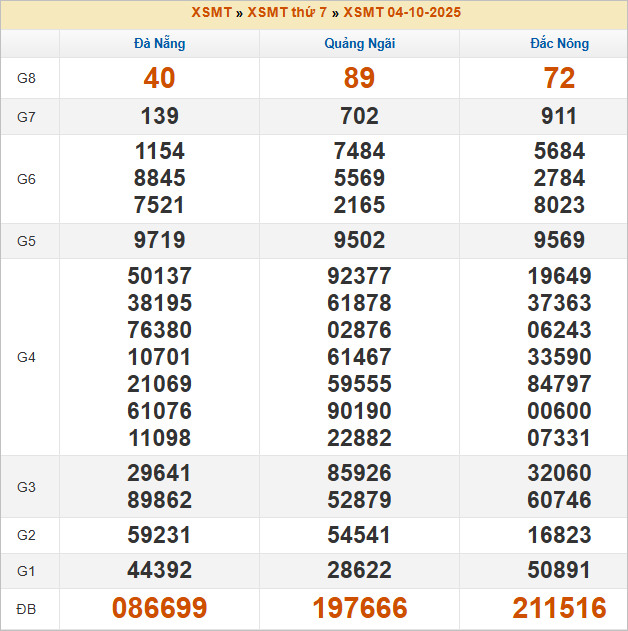Viewport: 628px width, 631px height.
Task: Select Quảng Ngãi G8 number 89
Action: [359, 79]
